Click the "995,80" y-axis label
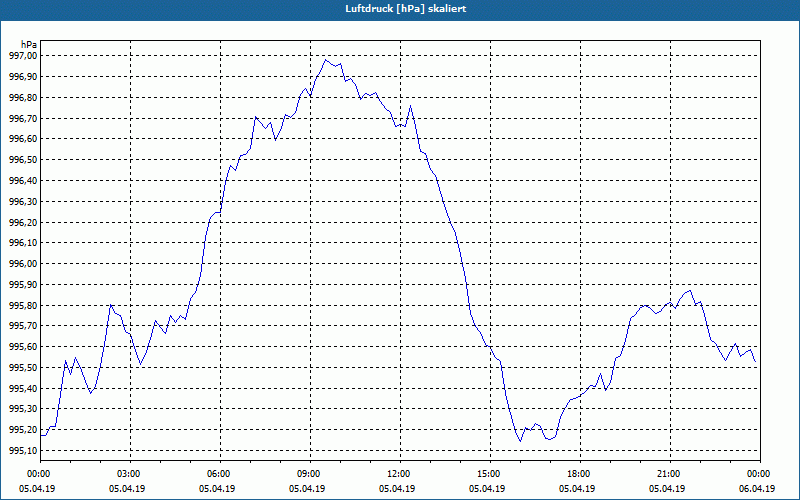This screenshot has height=500, width=800. (23, 306)
